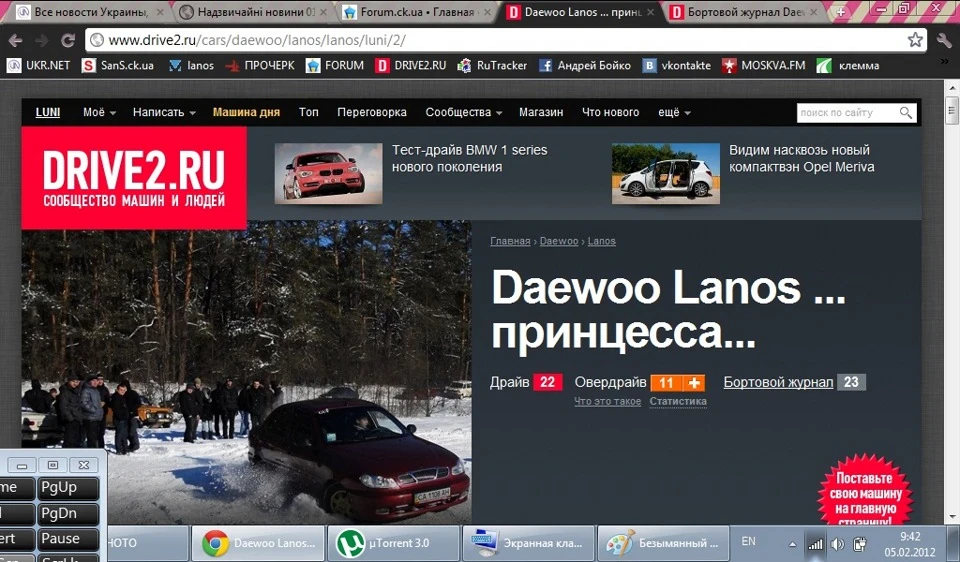Click the Что это такое link

607,402
